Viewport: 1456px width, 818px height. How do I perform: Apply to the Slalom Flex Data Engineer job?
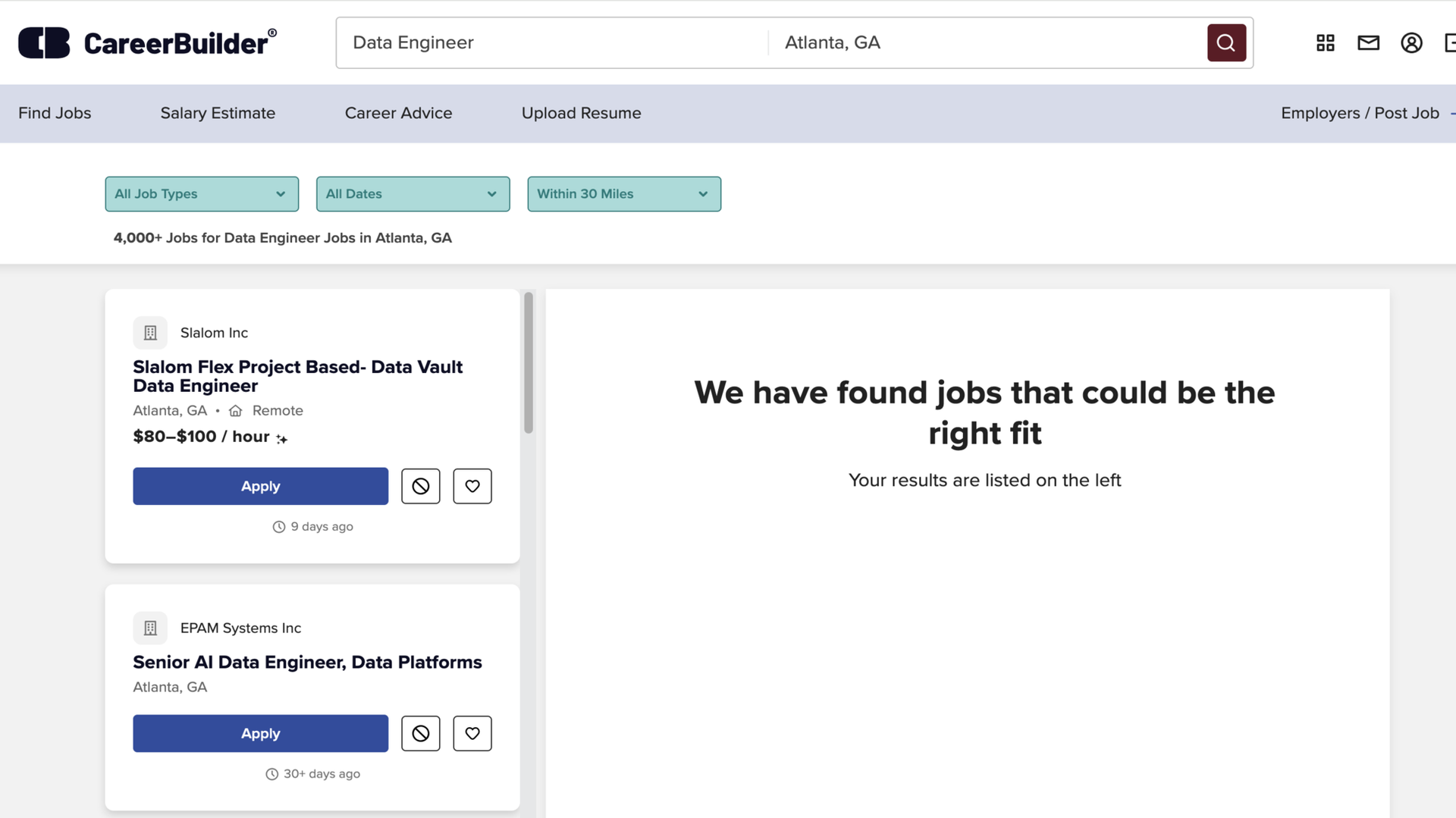click(260, 486)
